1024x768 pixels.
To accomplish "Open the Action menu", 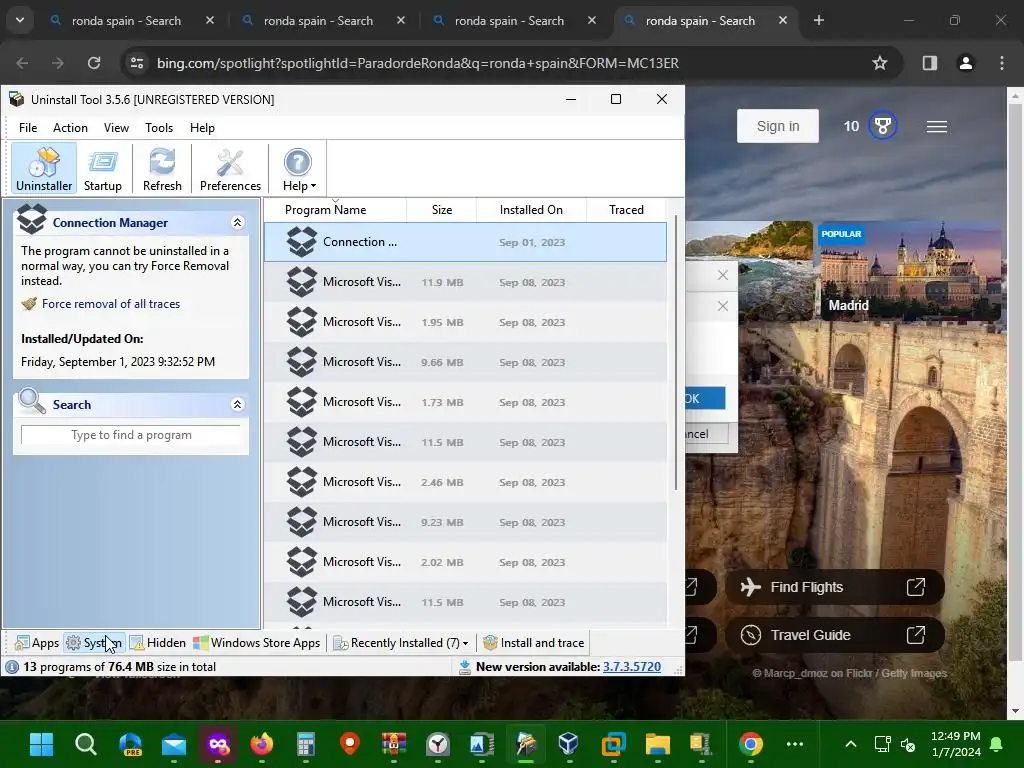I will point(70,128).
